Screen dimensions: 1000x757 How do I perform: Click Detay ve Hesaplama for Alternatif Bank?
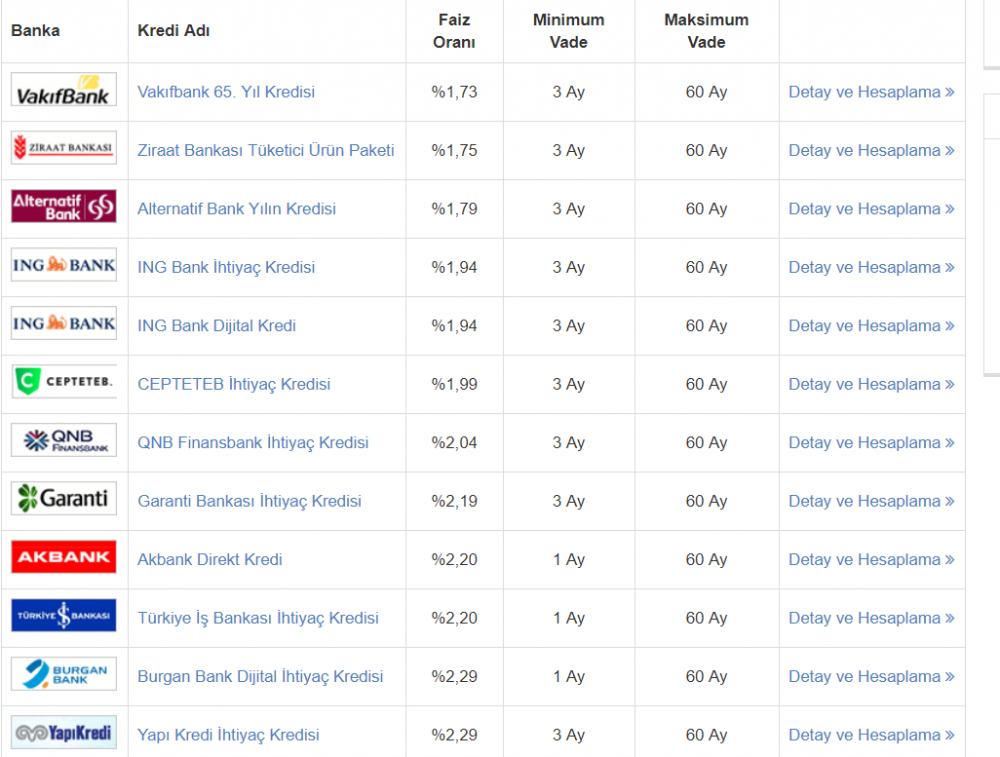click(871, 209)
